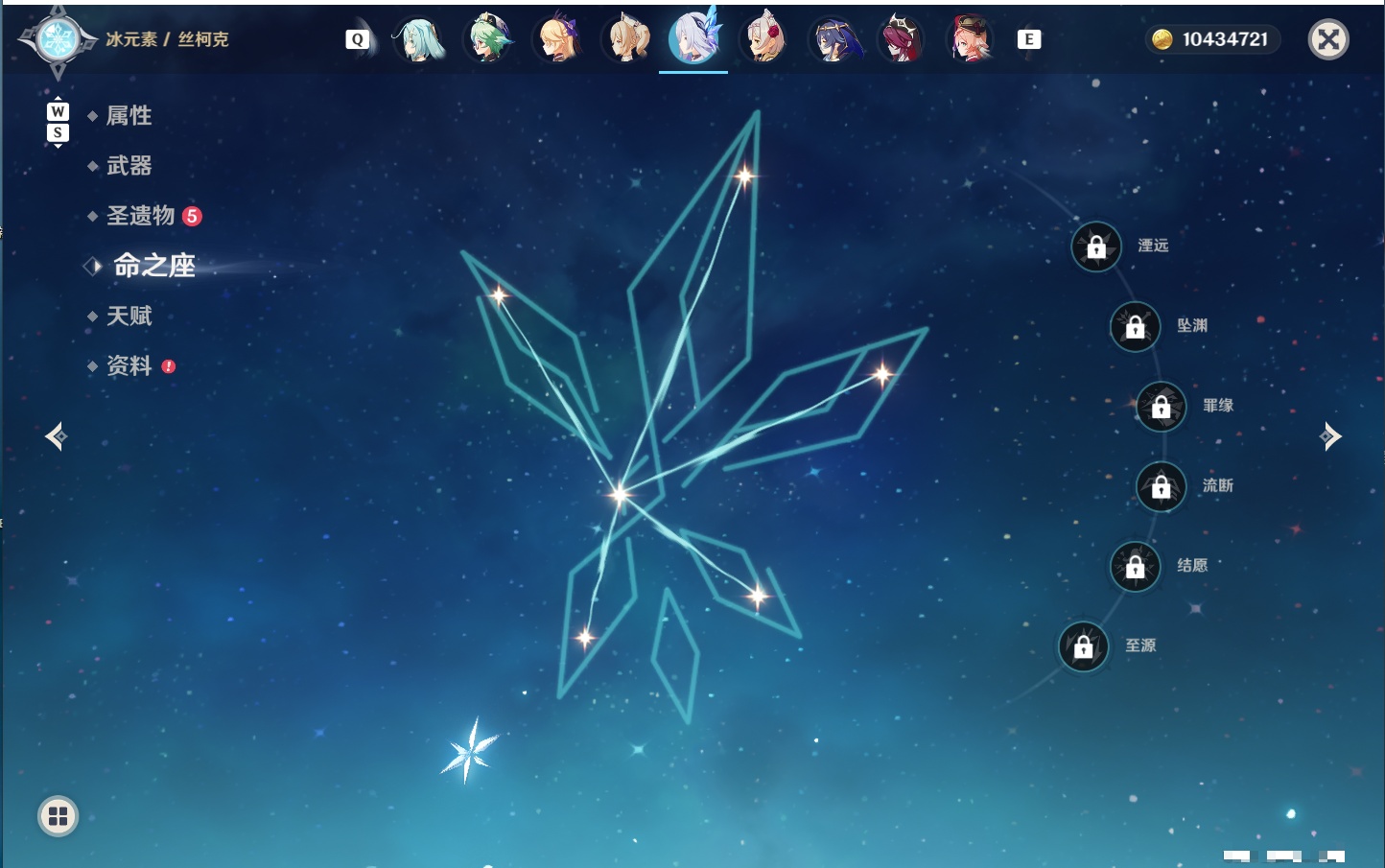Select the highlighted Skirk portrait
Viewport: 1385px width, 868px height.
[x=694, y=36]
